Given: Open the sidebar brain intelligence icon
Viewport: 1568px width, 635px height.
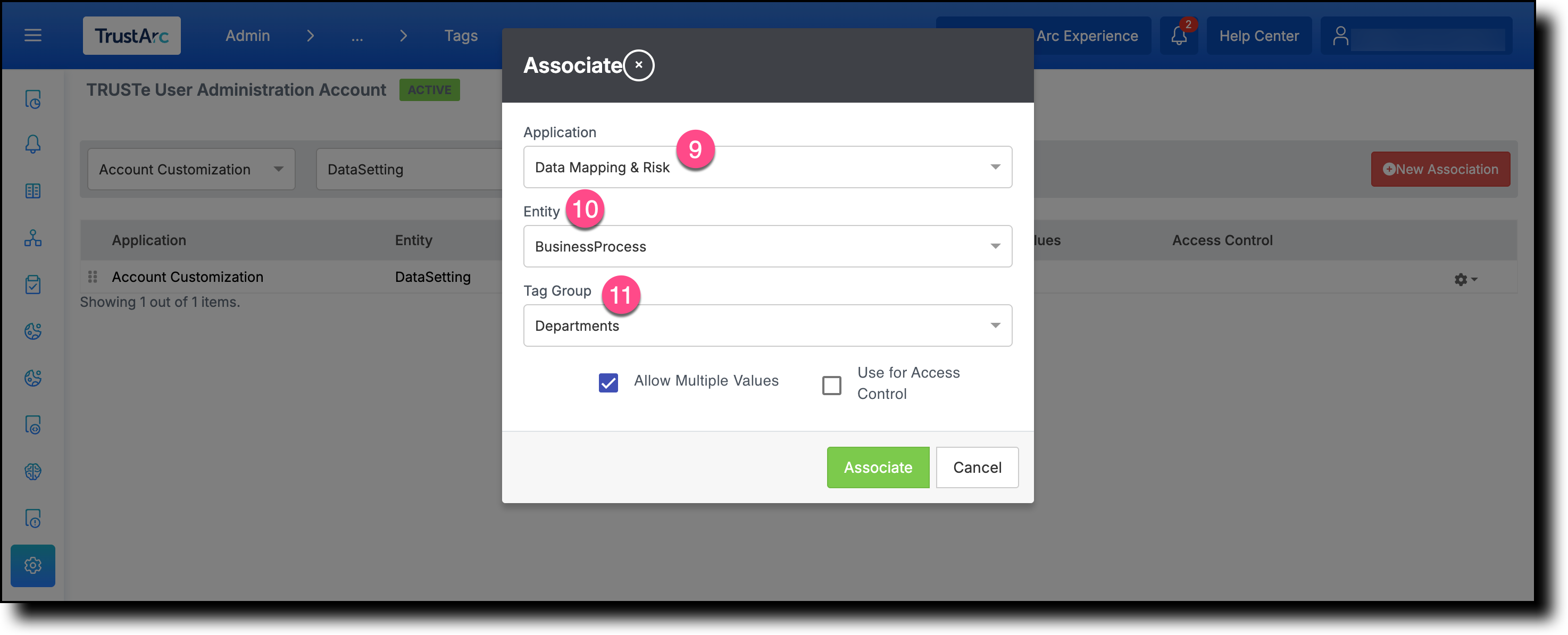Looking at the screenshot, I should 33,472.
